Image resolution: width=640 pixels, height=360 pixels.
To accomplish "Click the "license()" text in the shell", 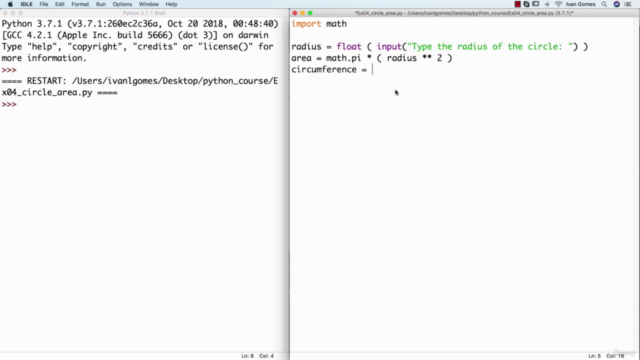I will [x=226, y=47].
